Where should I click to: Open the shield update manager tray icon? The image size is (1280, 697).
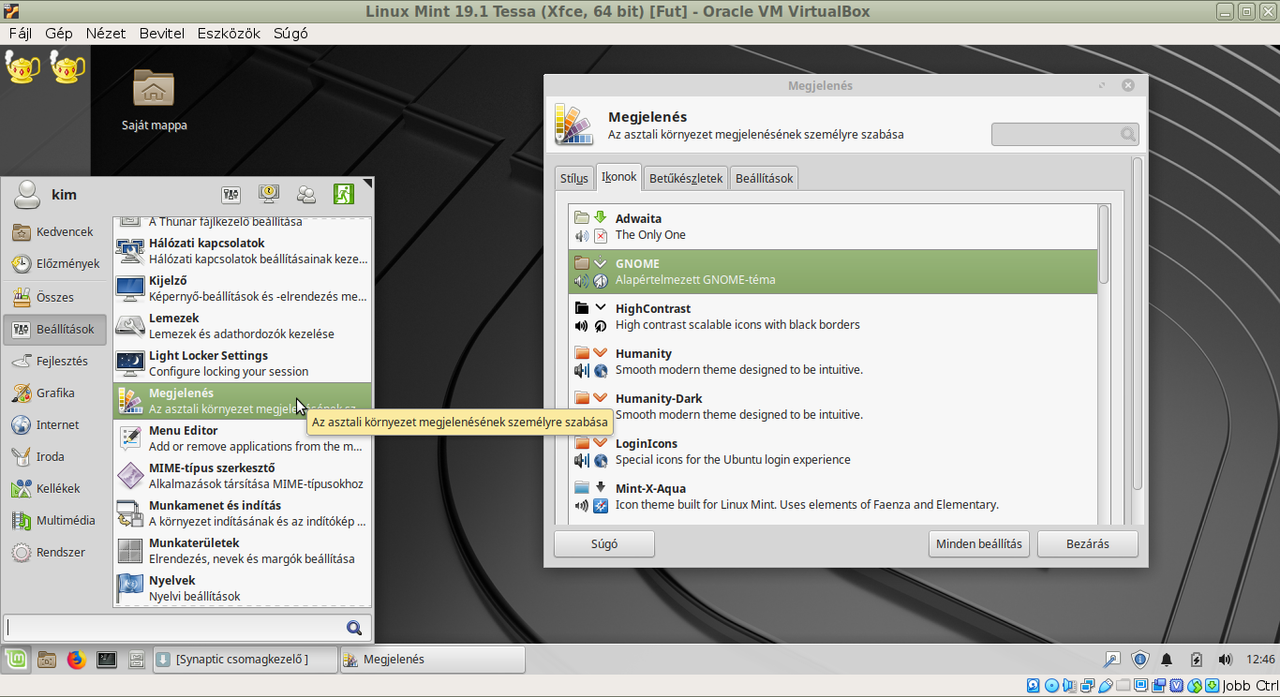tap(1139, 659)
